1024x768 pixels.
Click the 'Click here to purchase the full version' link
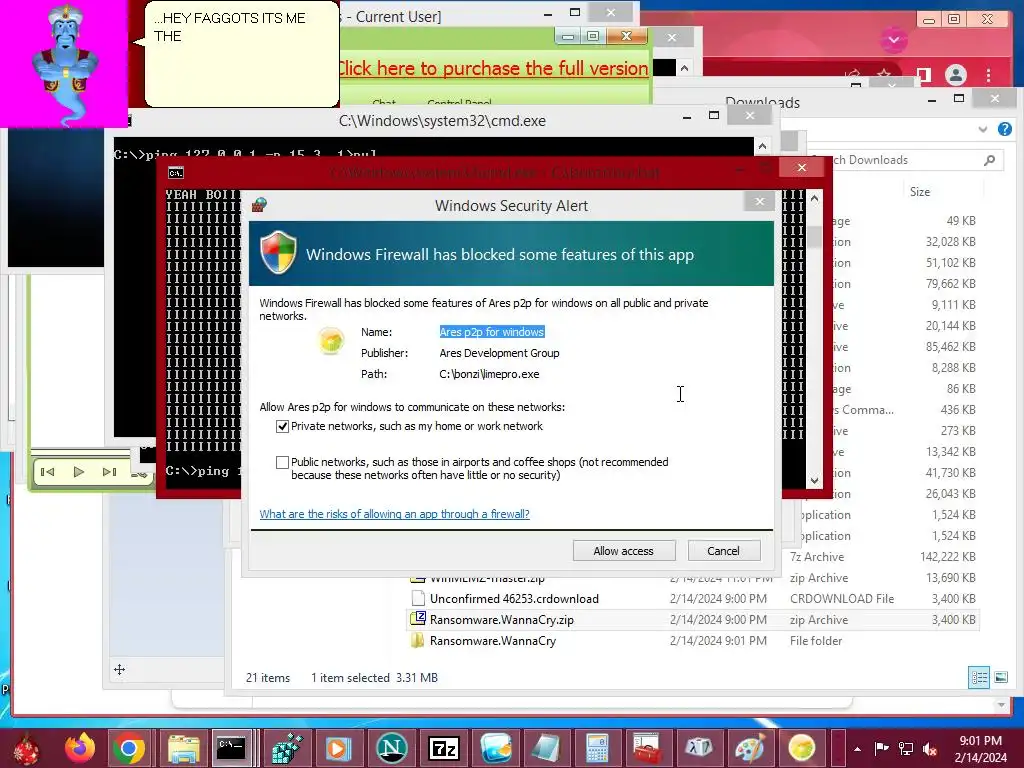click(x=493, y=68)
